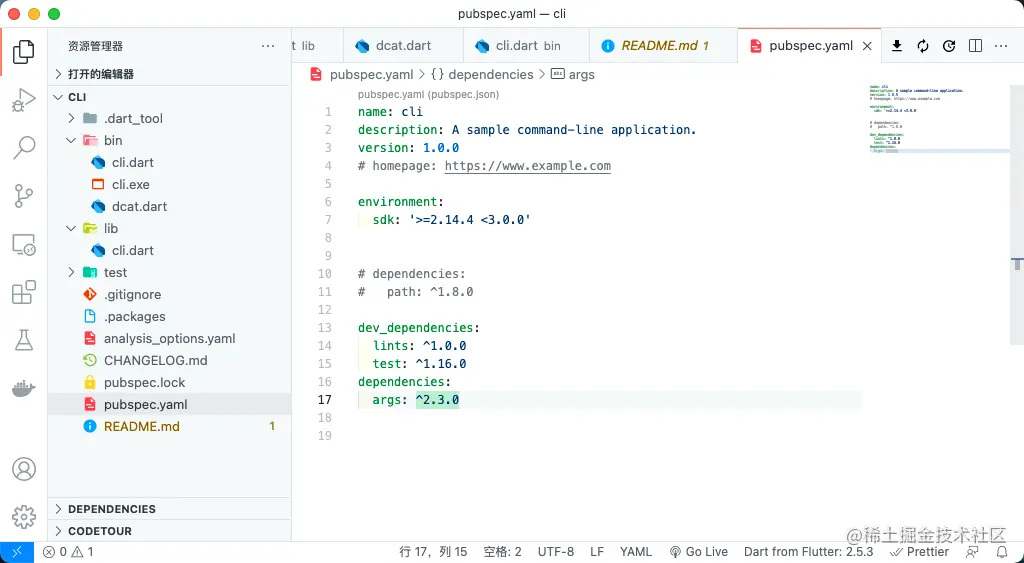The image size is (1024, 563).
Task: Open the www.example.com homepage link
Action: click(x=527, y=166)
